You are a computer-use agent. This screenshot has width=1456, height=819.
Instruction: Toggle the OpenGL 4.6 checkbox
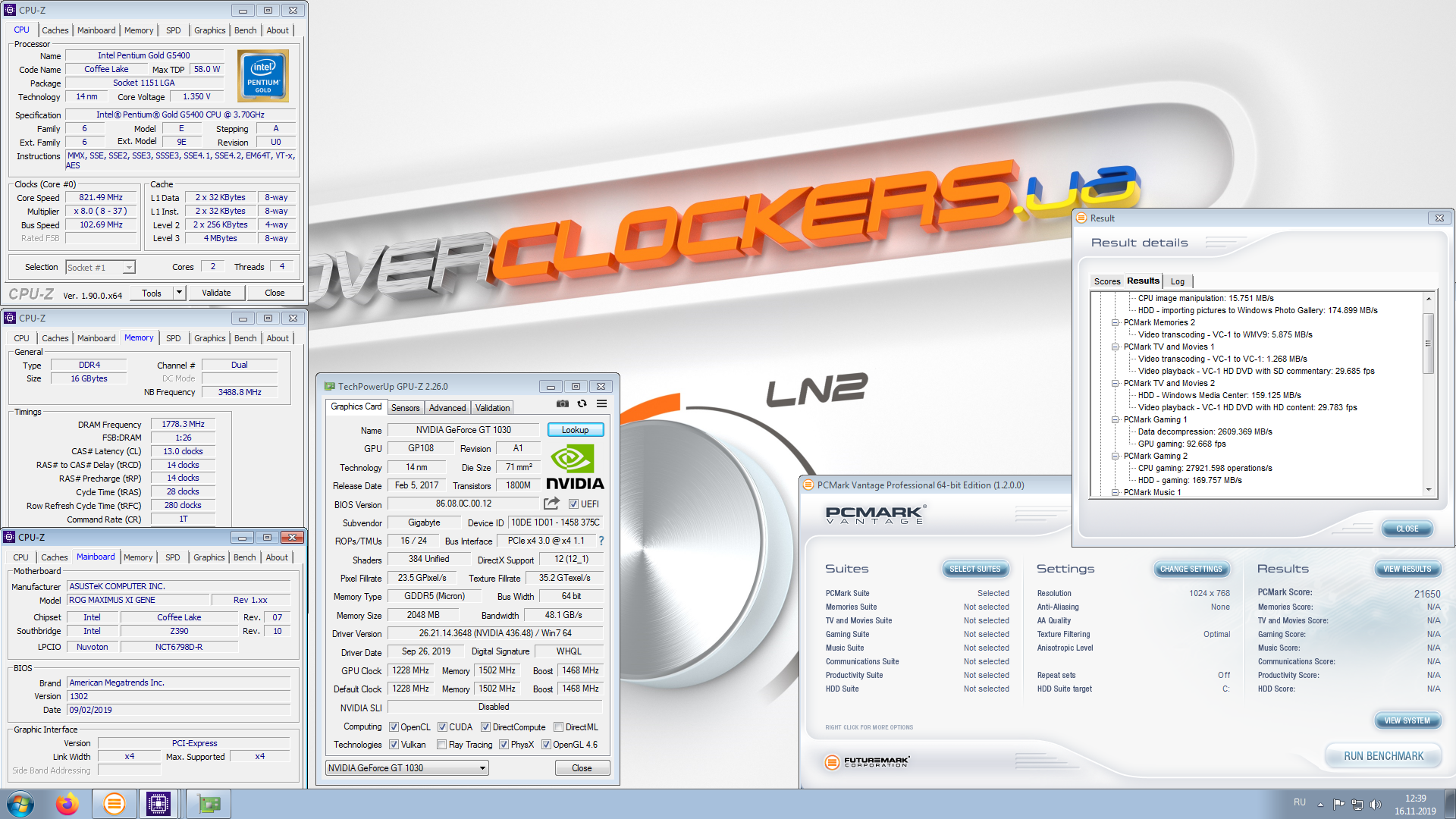point(546,745)
